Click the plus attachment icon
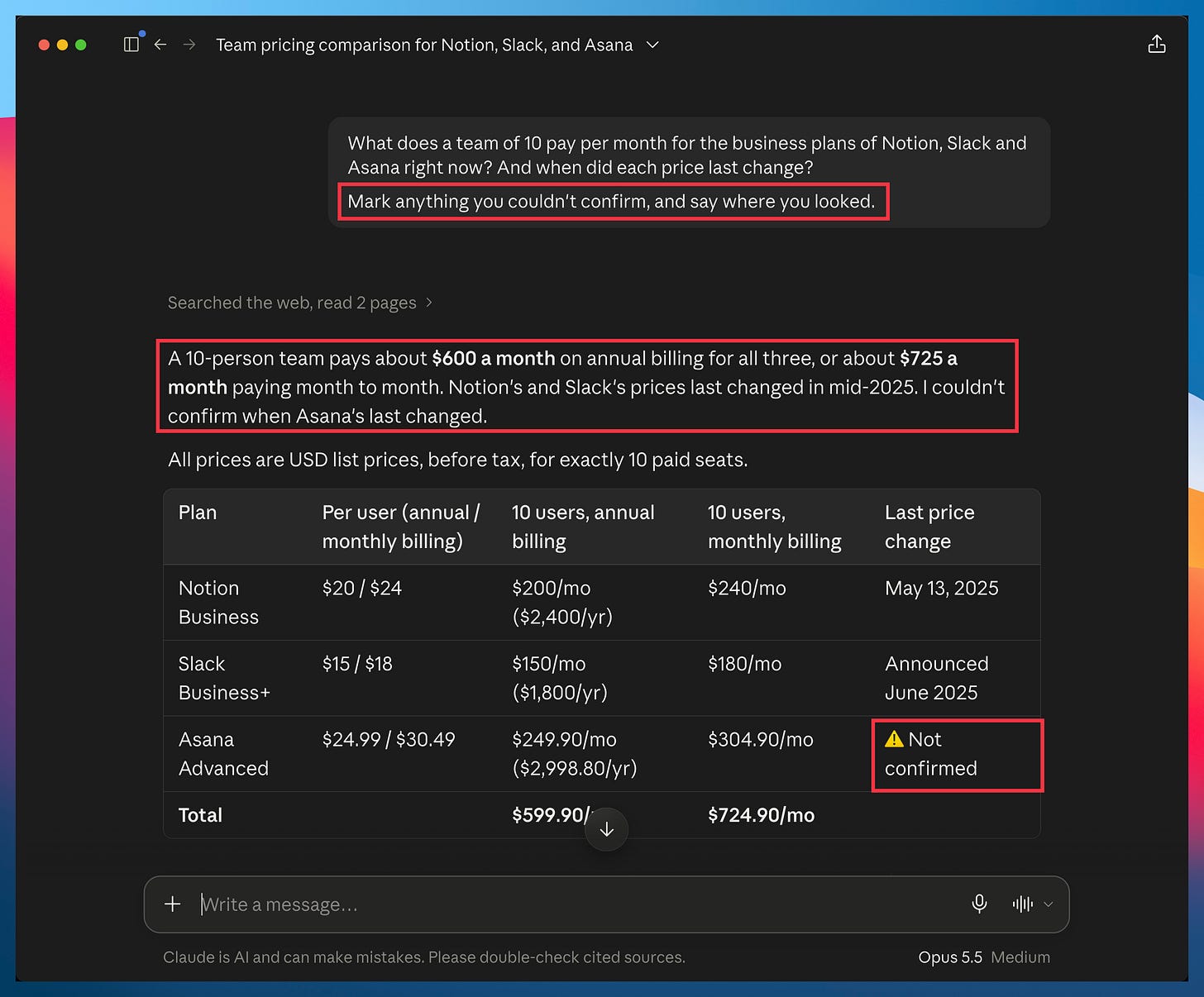 click(x=172, y=904)
